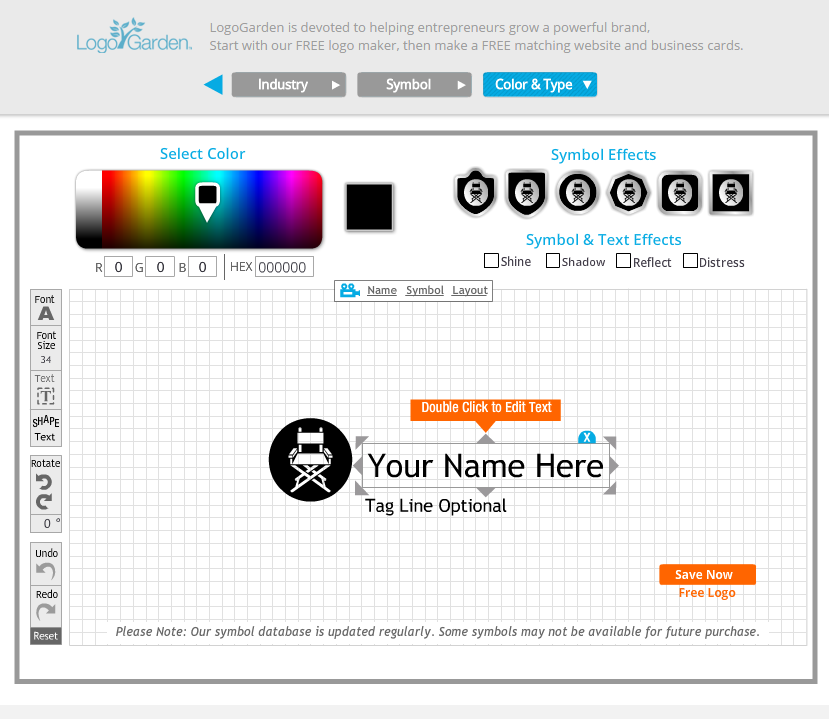
Task: Open the Font tool
Action: coord(46,307)
